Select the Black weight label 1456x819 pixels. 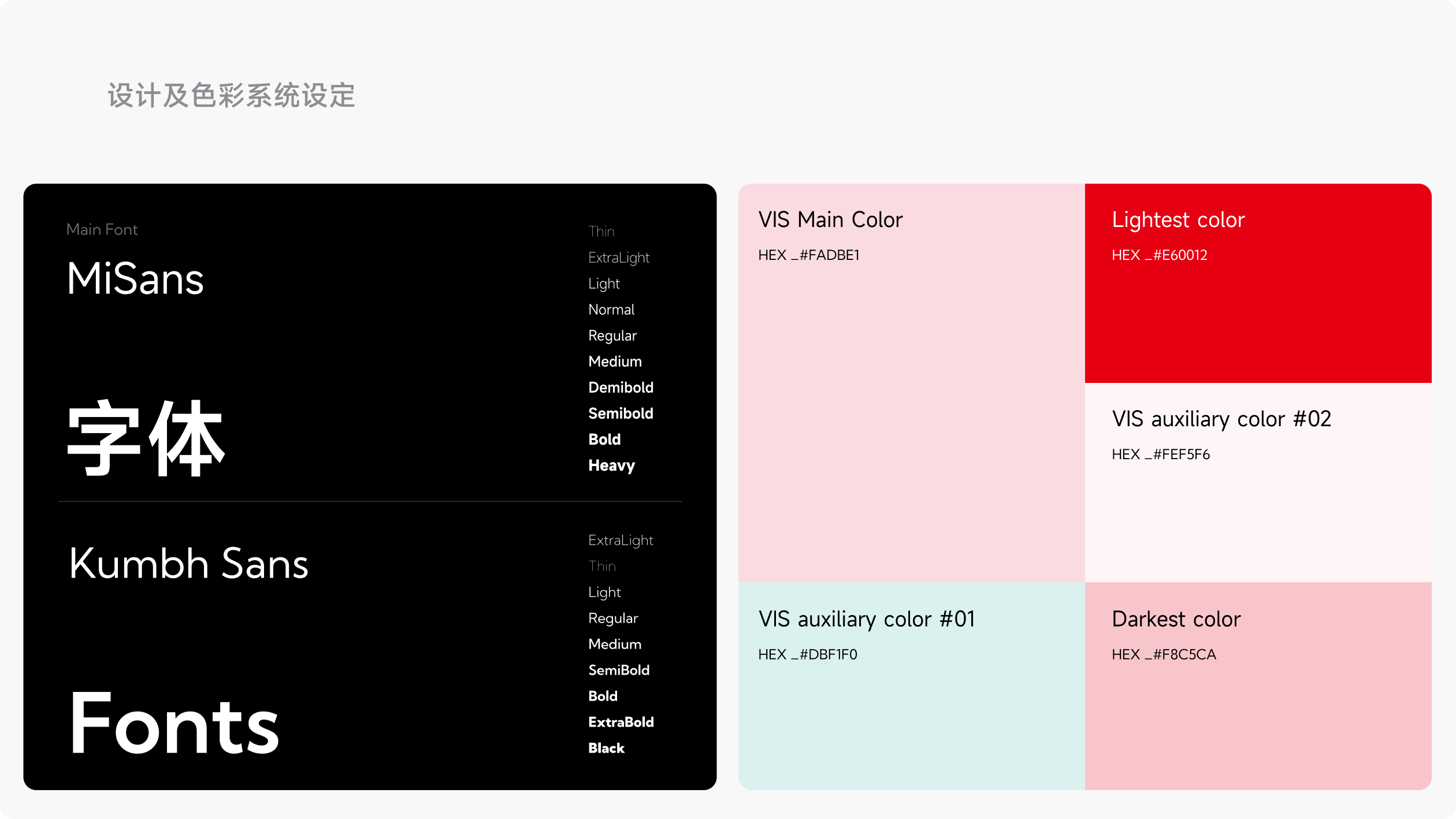(x=606, y=748)
